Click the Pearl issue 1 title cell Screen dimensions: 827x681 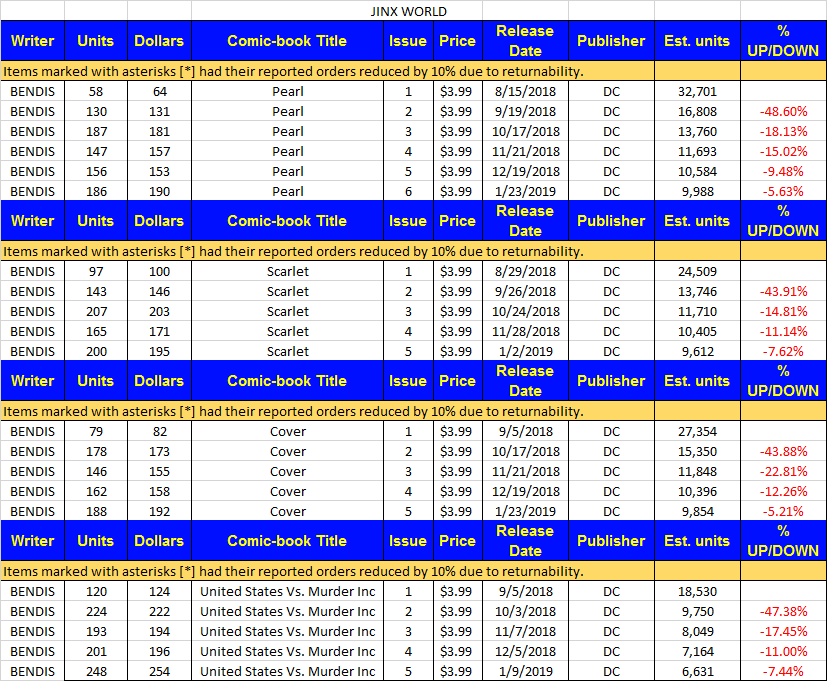tap(287, 91)
